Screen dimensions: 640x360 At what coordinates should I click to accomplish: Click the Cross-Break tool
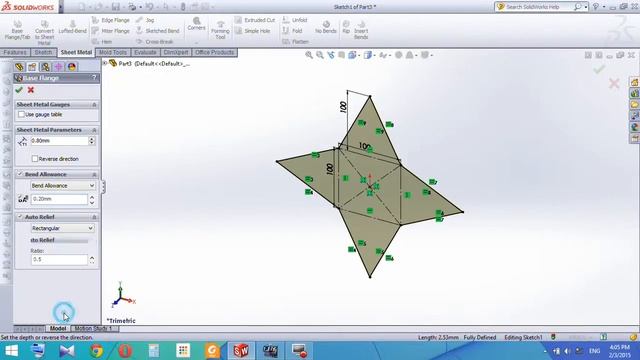pos(155,42)
